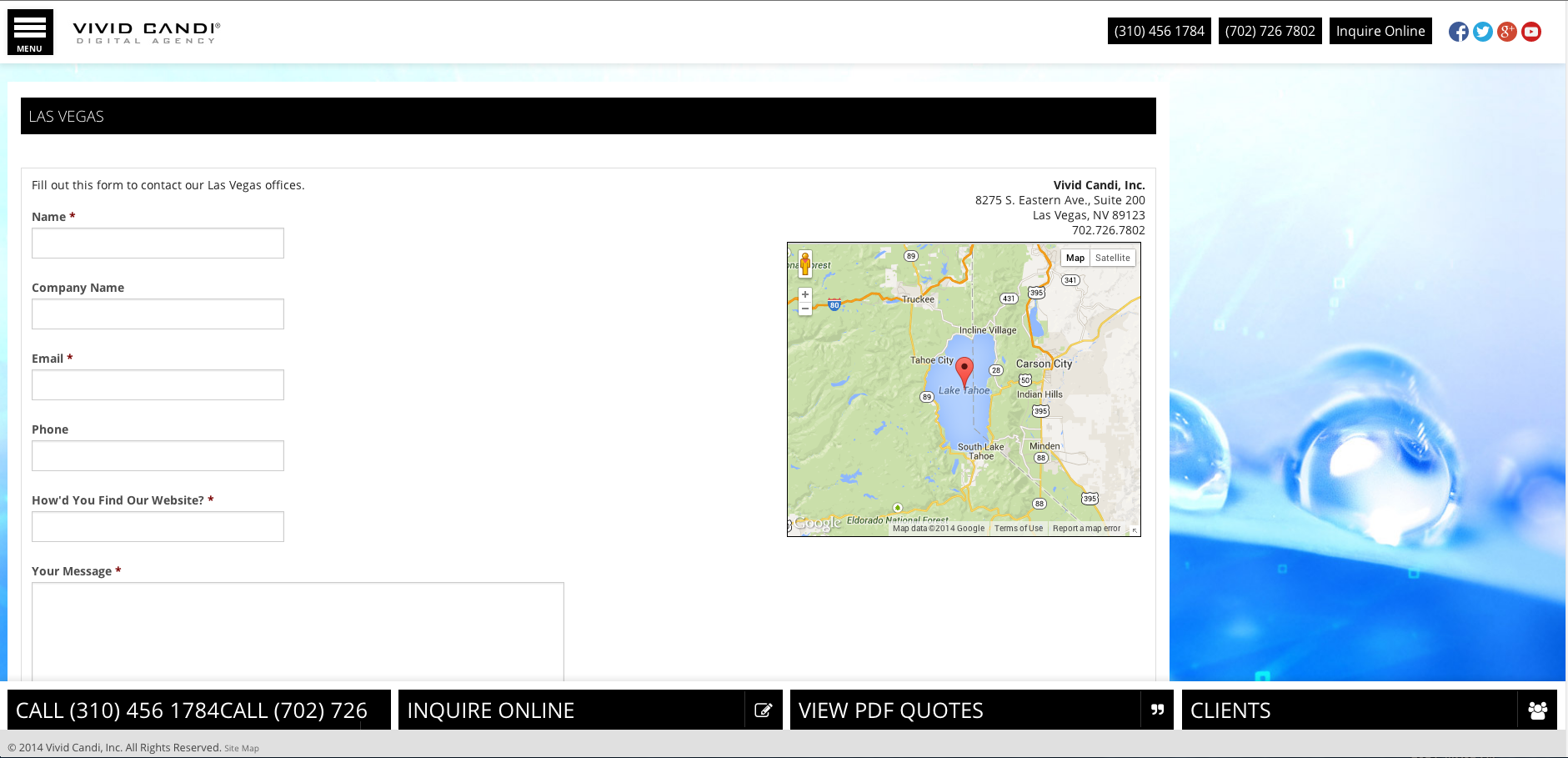Image resolution: width=1568 pixels, height=758 pixels.
Task: Open the Clients bottom bar button
Action: pos(1369,710)
